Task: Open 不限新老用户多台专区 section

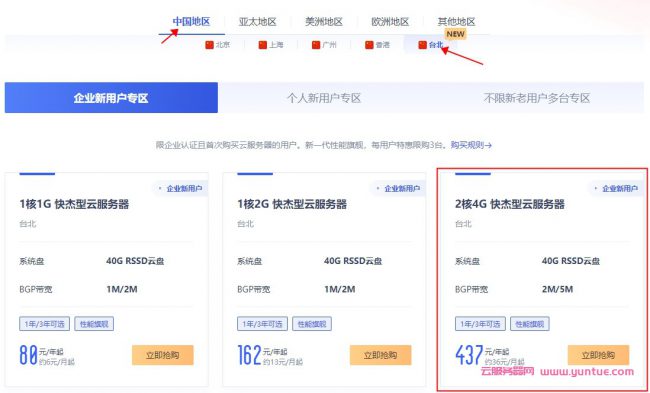Action: point(537,98)
